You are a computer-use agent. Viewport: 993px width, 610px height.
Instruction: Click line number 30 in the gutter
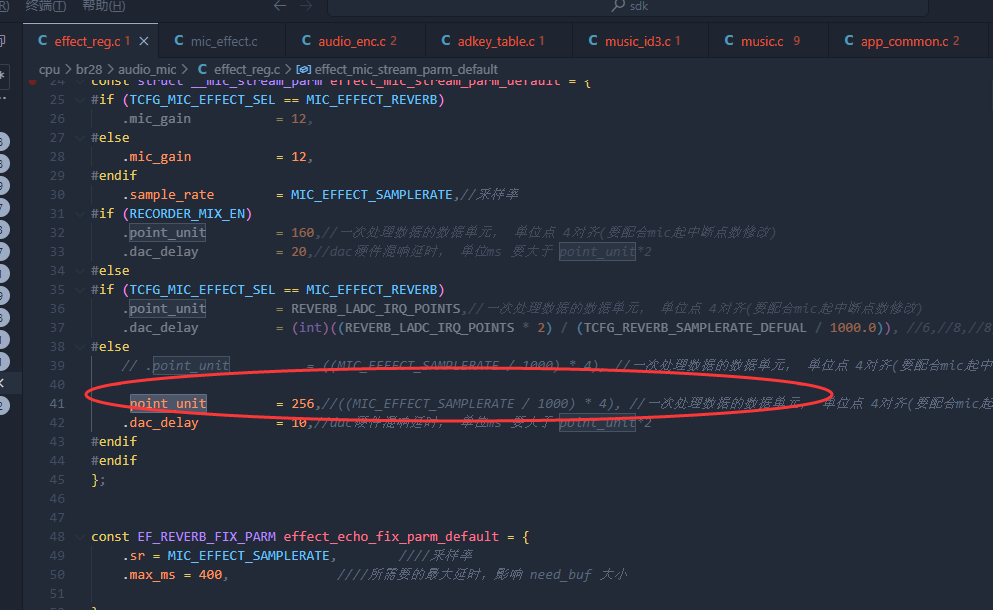click(57, 194)
